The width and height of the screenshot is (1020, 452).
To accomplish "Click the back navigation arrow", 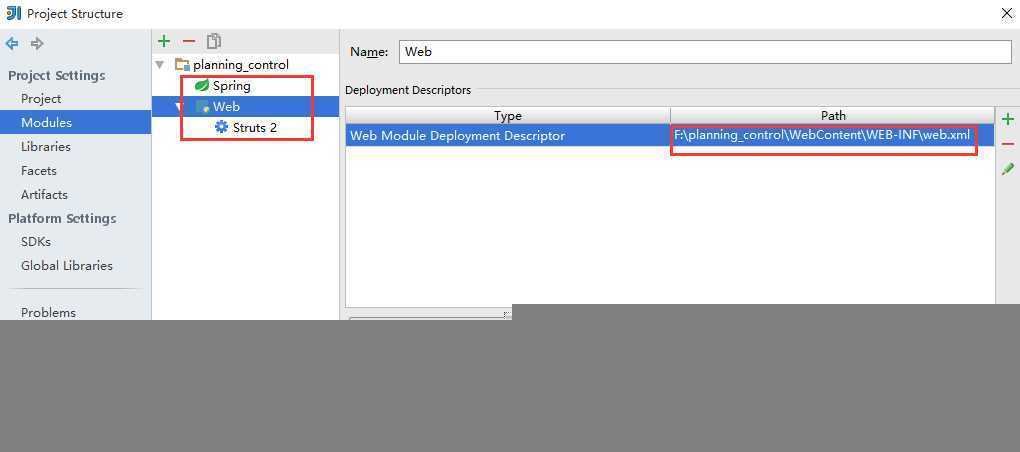I will click(12, 44).
